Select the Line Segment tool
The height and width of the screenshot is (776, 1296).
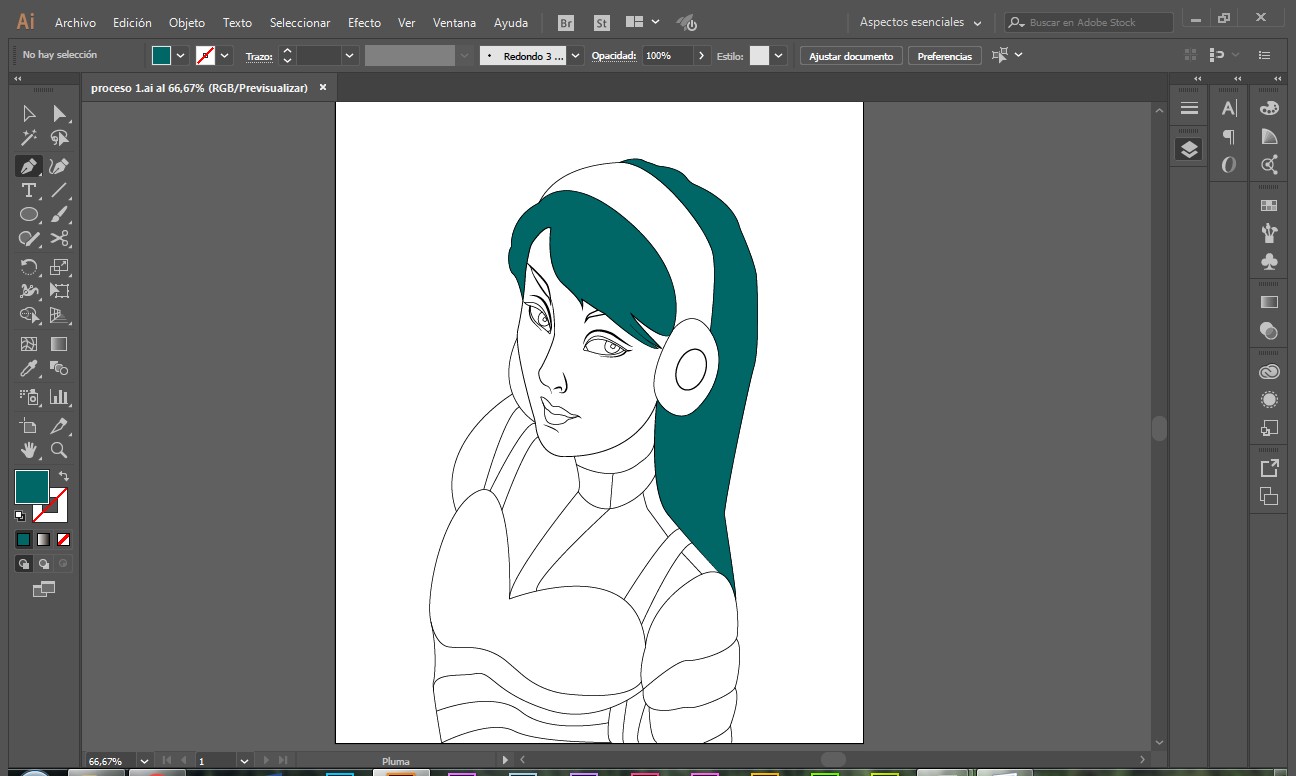coord(59,190)
